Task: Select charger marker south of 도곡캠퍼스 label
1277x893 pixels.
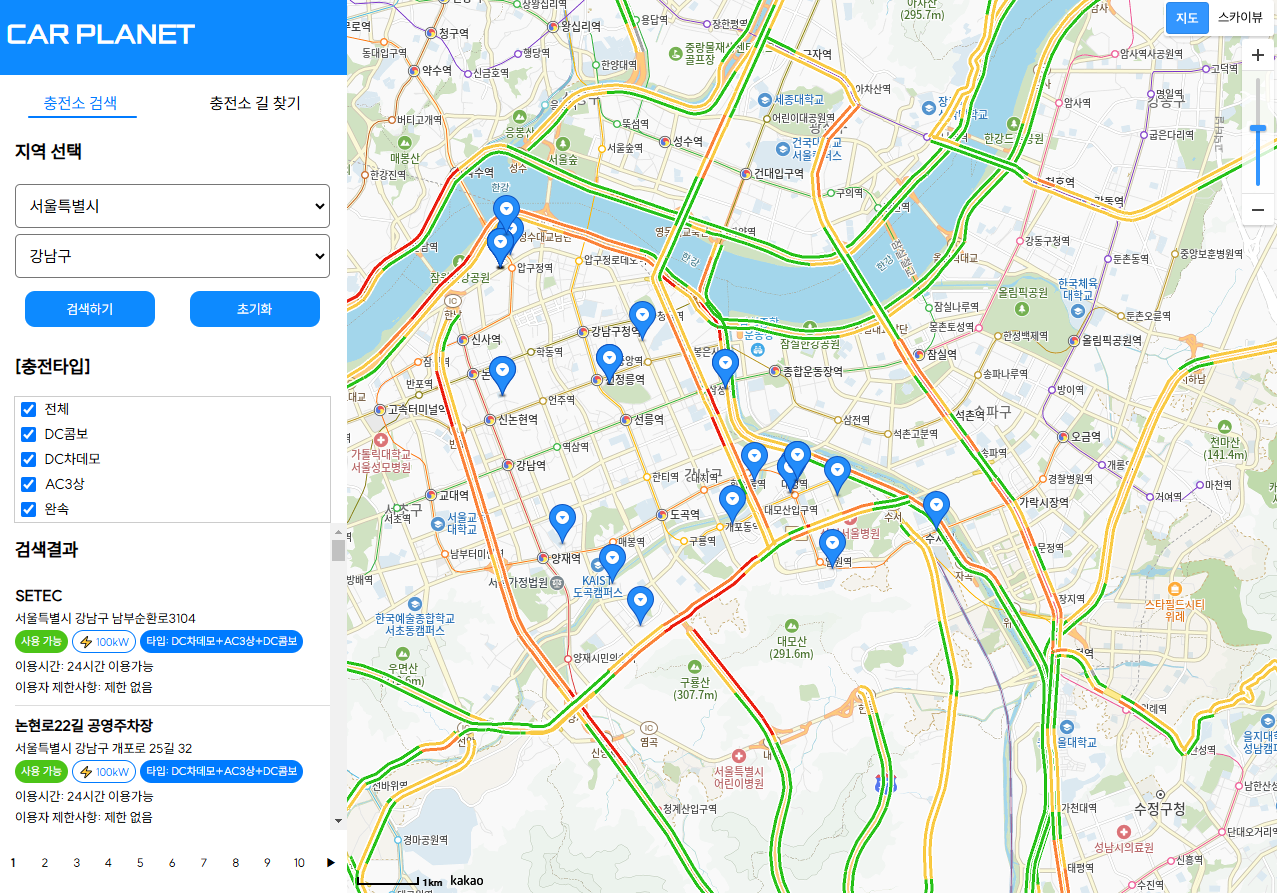Action: 640,605
